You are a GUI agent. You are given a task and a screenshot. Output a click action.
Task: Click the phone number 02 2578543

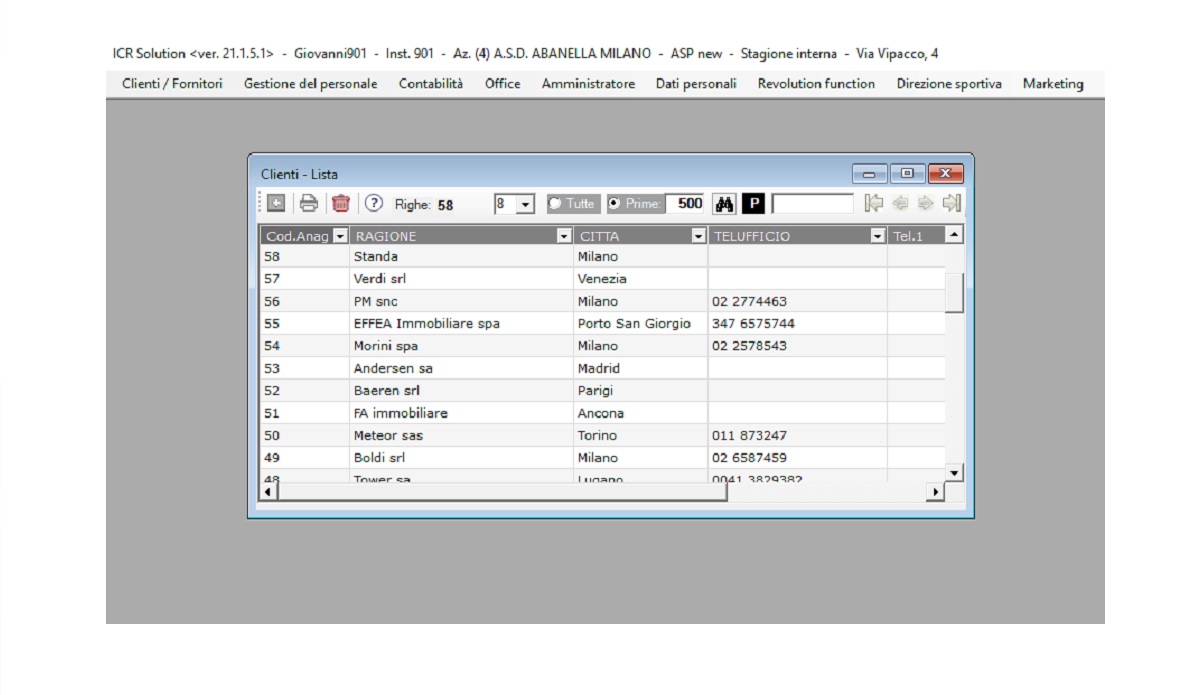tap(749, 346)
